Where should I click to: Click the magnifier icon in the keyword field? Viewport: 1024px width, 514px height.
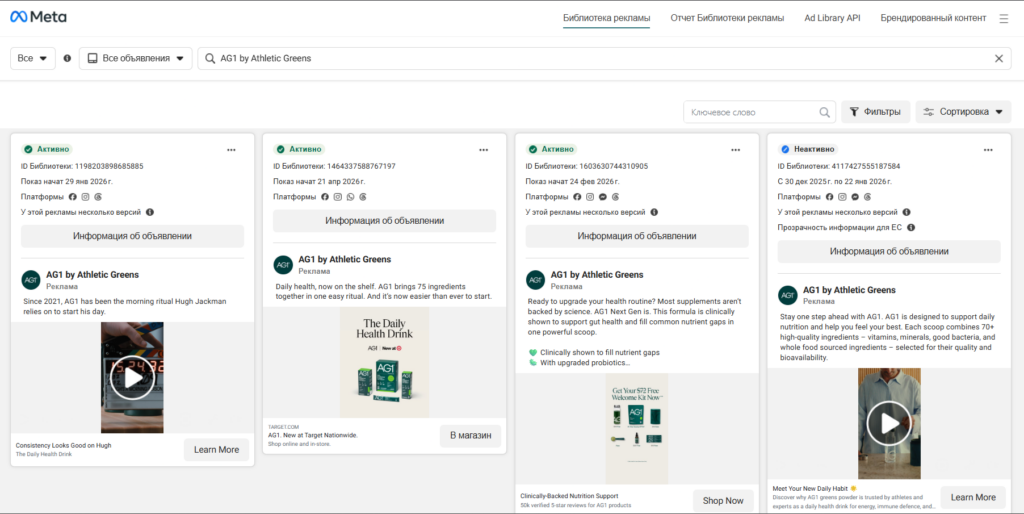click(x=825, y=112)
